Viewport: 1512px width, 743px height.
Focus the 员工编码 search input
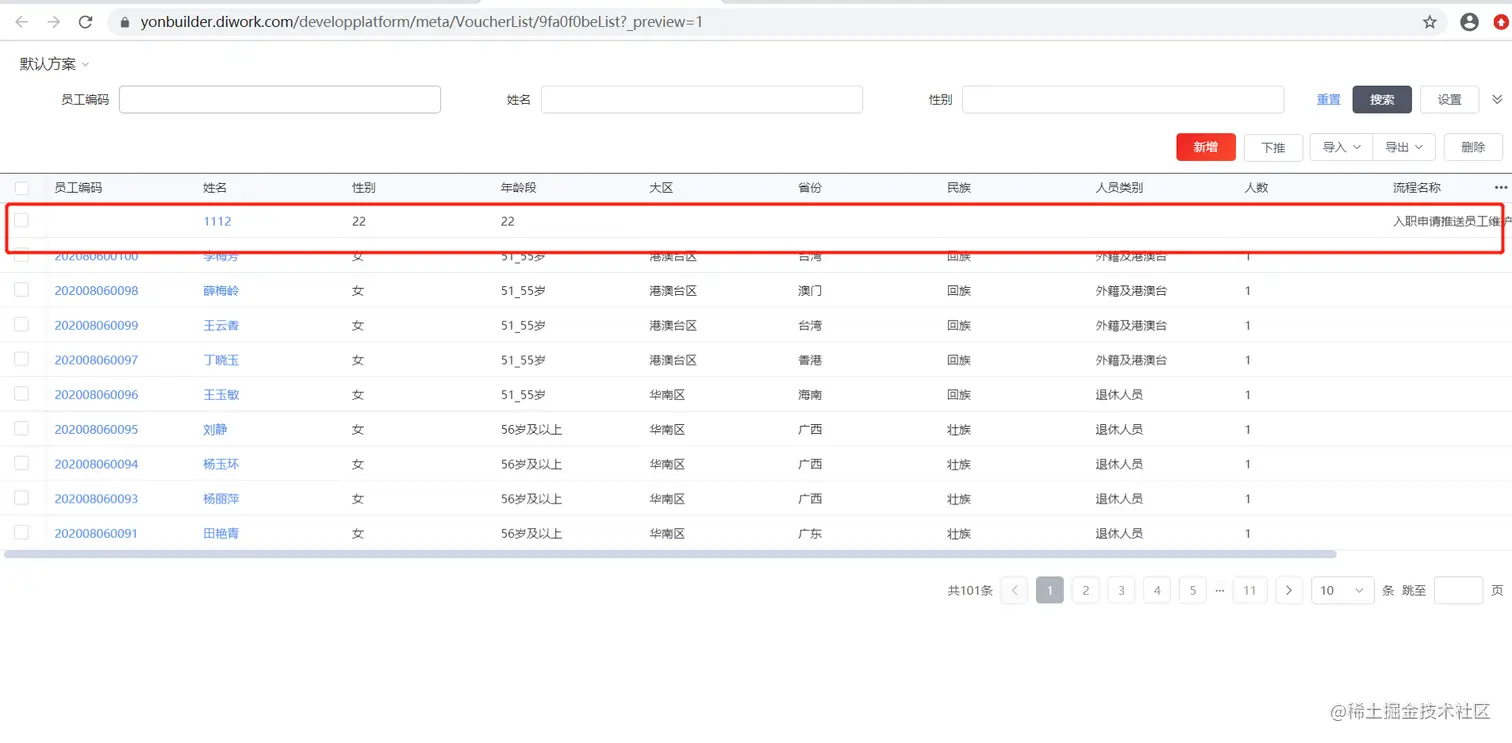pyautogui.click(x=280, y=99)
